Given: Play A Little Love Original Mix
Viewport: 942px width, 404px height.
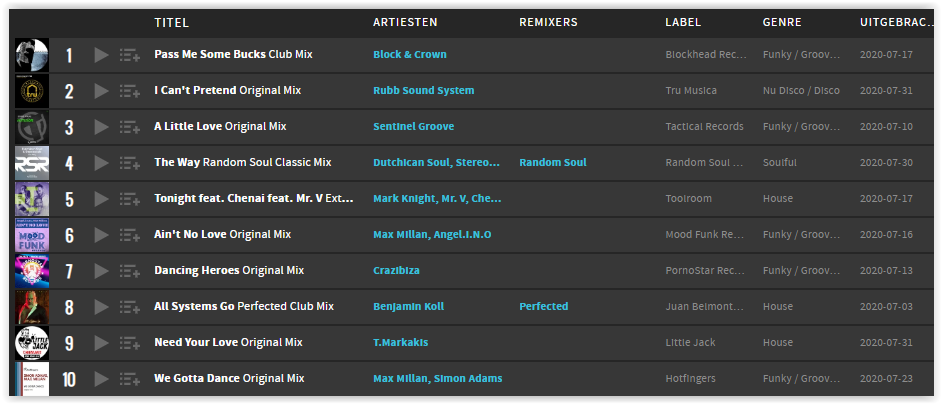Looking at the screenshot, I should click(x=102, y=127).
